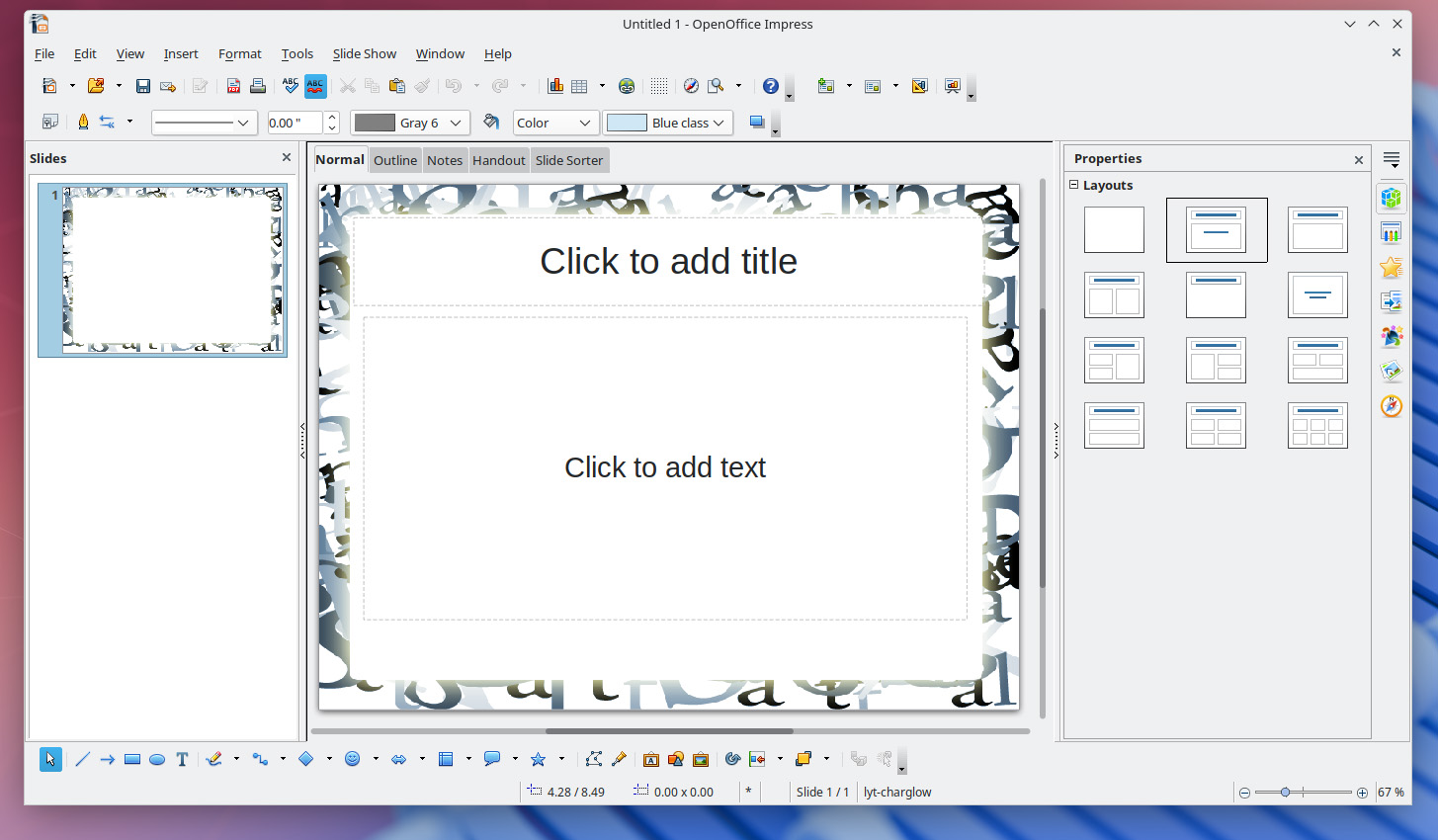Image resolution: width=1438 pixels, height=840 pixels.
Task: Select the Rectangle drawing tool
Action: pyautogui.click(x=131, y=759)
